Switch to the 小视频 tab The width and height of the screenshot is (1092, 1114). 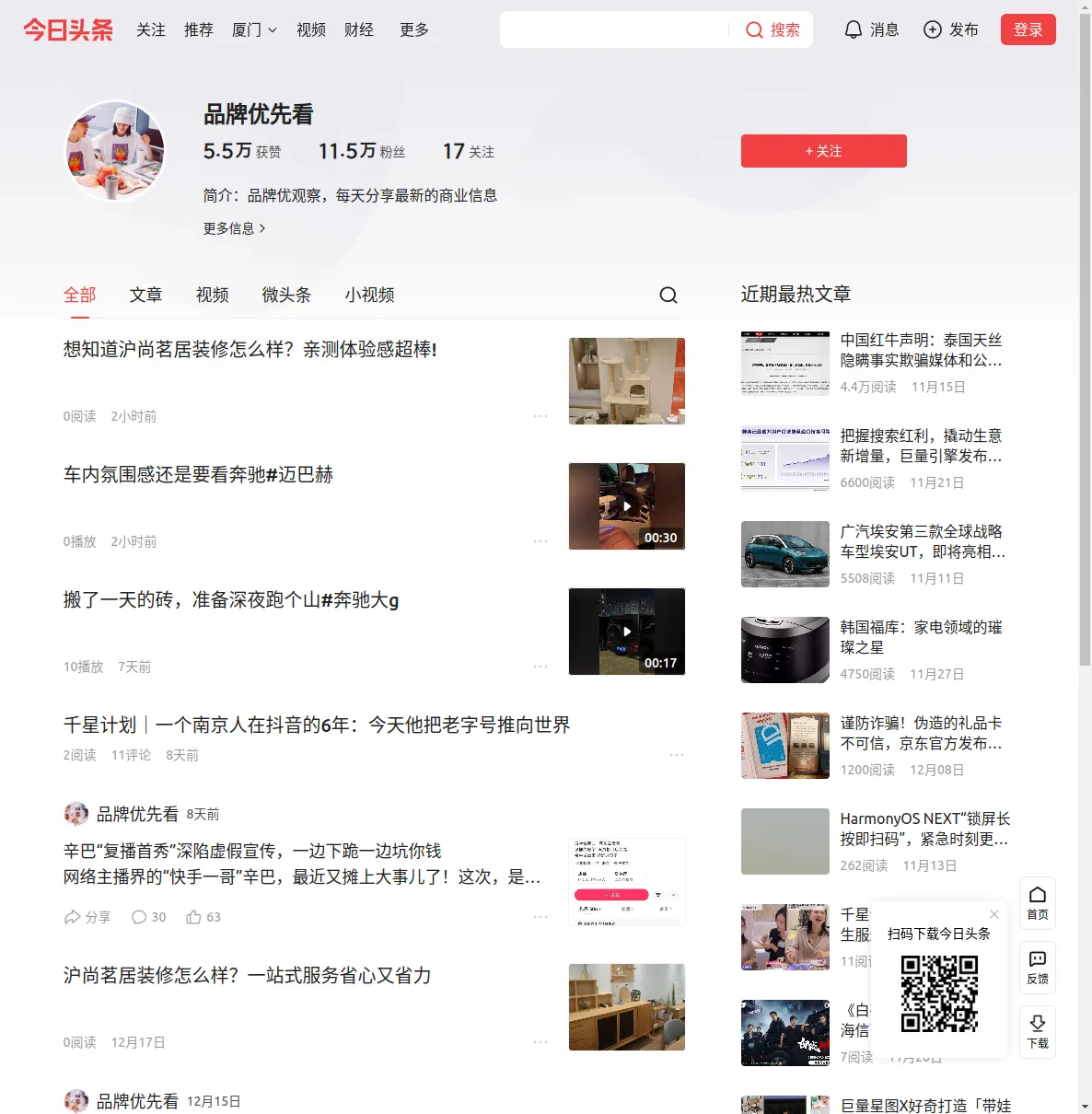coord(370,295)
